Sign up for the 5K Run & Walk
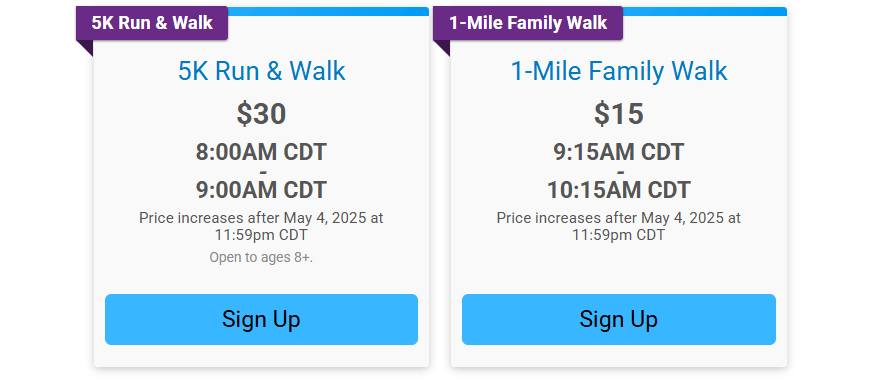Viewport: 875px width, 383px height. pyautogui.click(x=261, y=319)
